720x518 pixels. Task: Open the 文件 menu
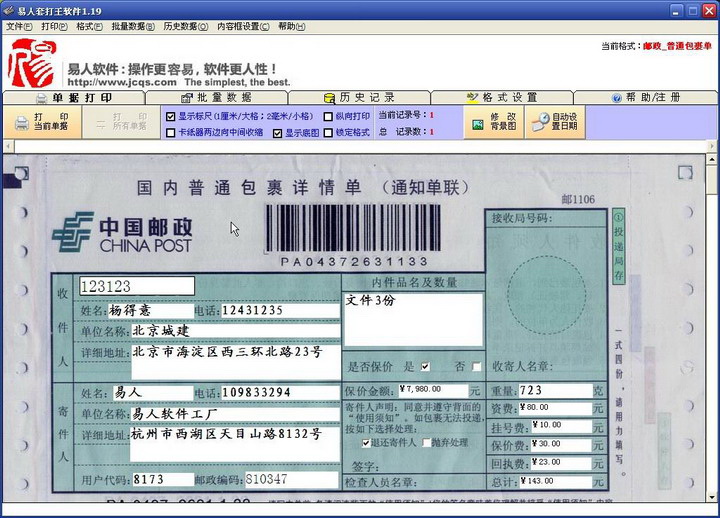19,27
